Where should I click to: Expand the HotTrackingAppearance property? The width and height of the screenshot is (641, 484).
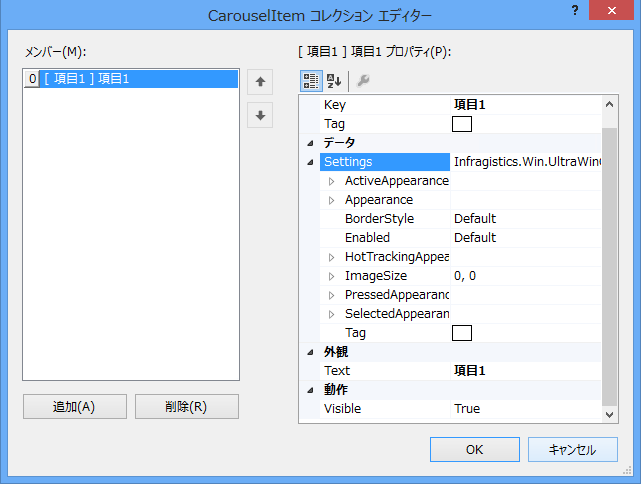[331, 257]
